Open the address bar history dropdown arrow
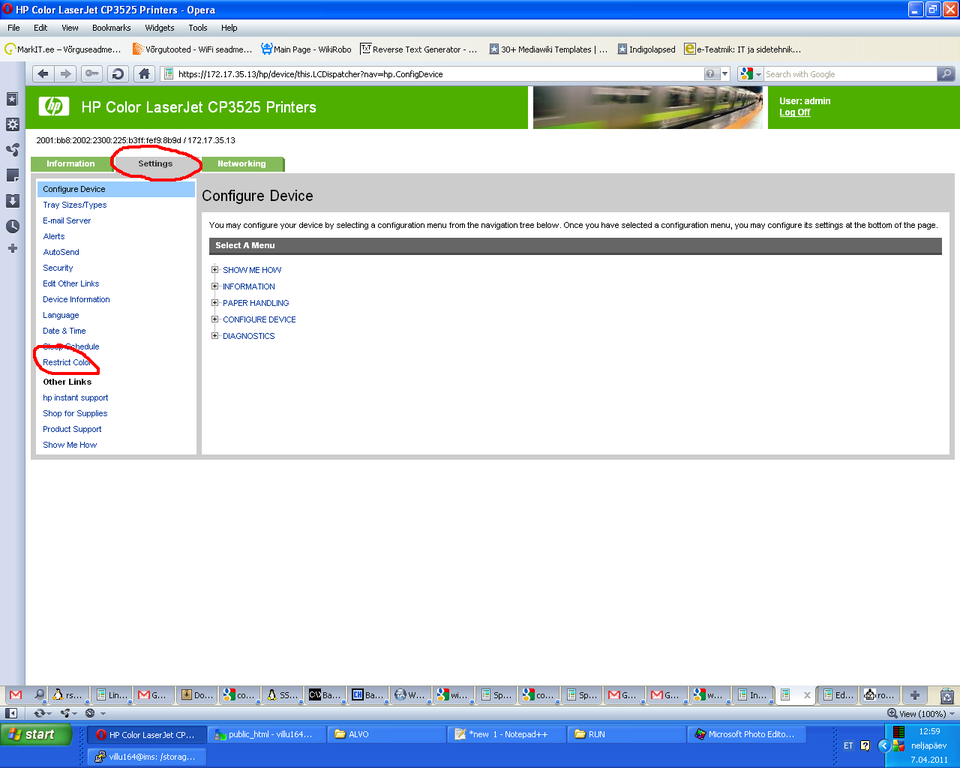The image size is (960, 768). tap(726, 74)
